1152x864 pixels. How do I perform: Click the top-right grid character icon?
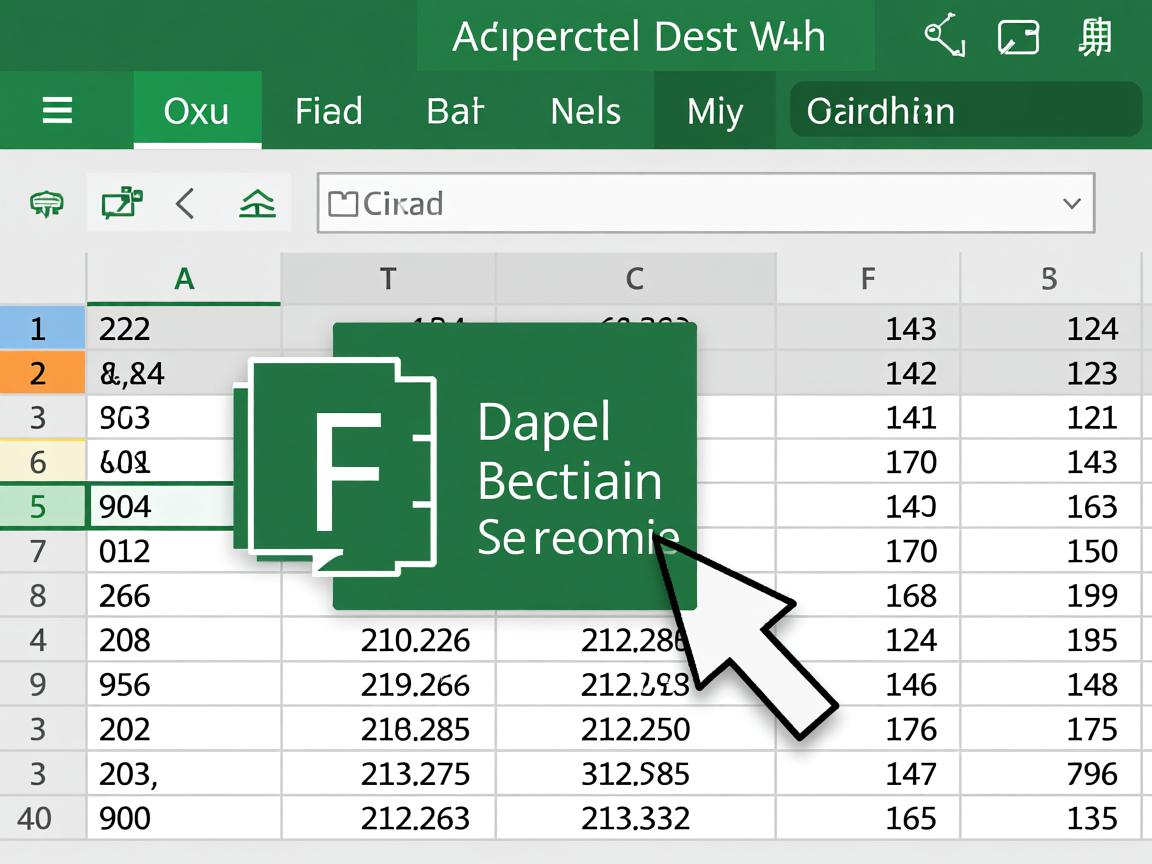click(1095, 38)
